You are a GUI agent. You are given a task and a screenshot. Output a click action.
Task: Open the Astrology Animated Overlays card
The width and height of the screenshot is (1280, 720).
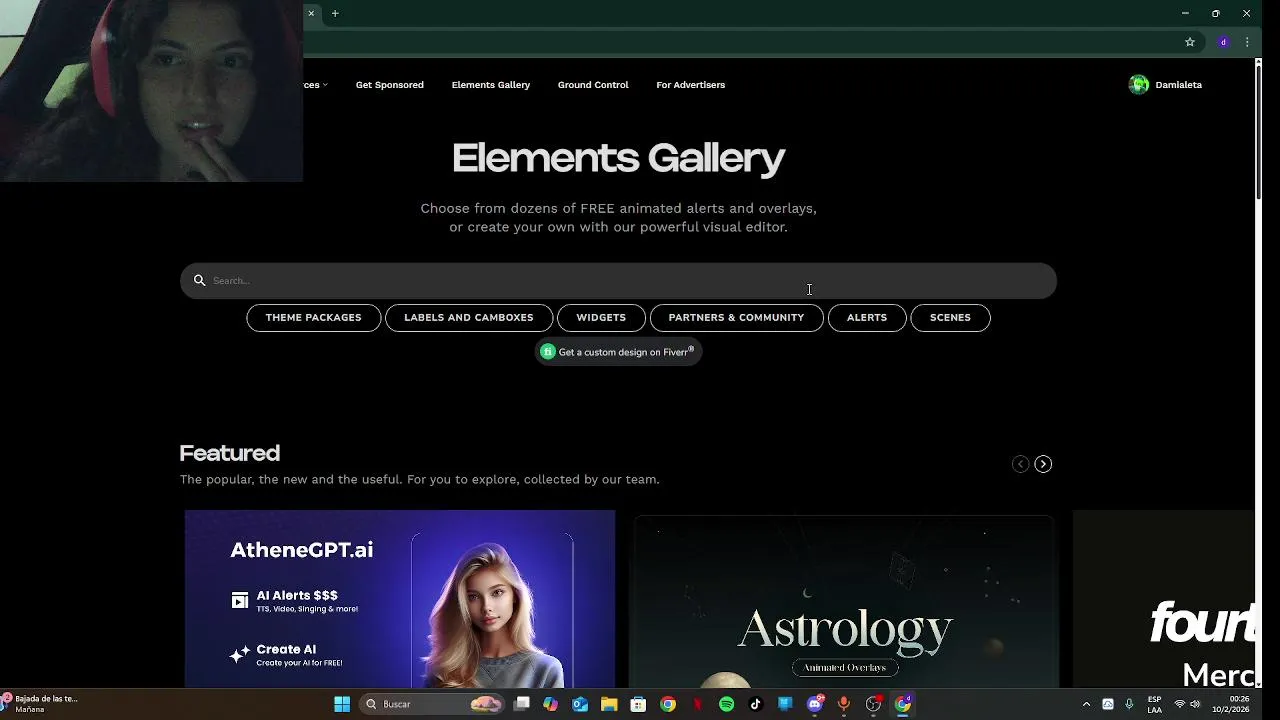tap(844, 602)
